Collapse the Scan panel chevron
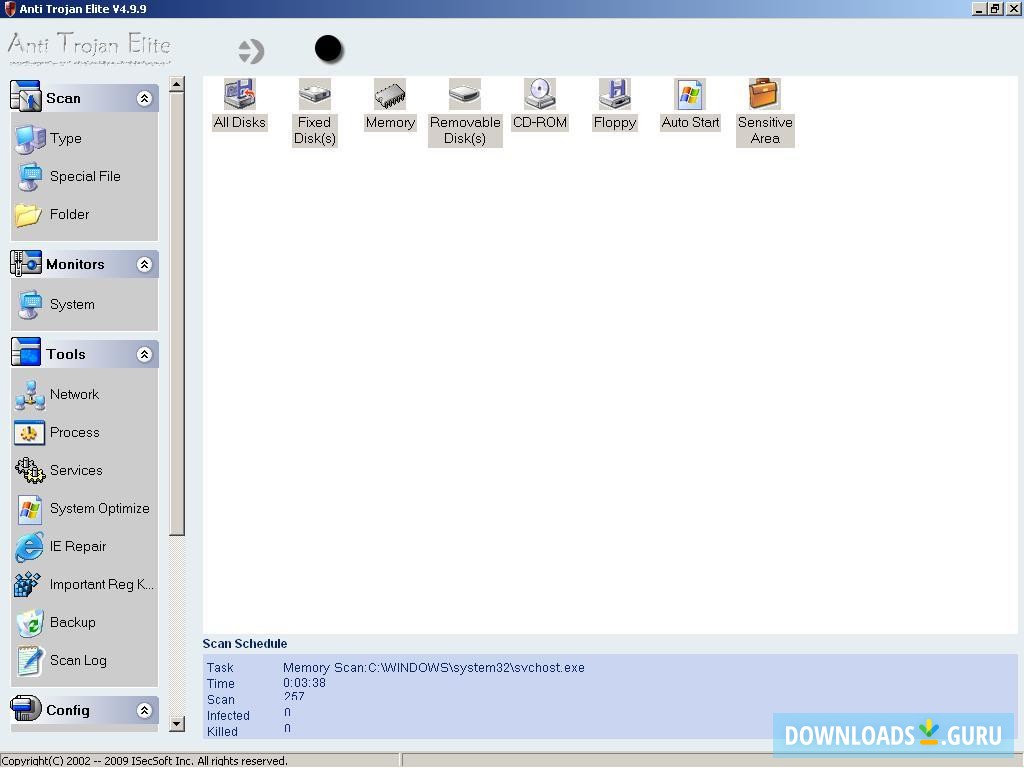 [x=144, y=99]
